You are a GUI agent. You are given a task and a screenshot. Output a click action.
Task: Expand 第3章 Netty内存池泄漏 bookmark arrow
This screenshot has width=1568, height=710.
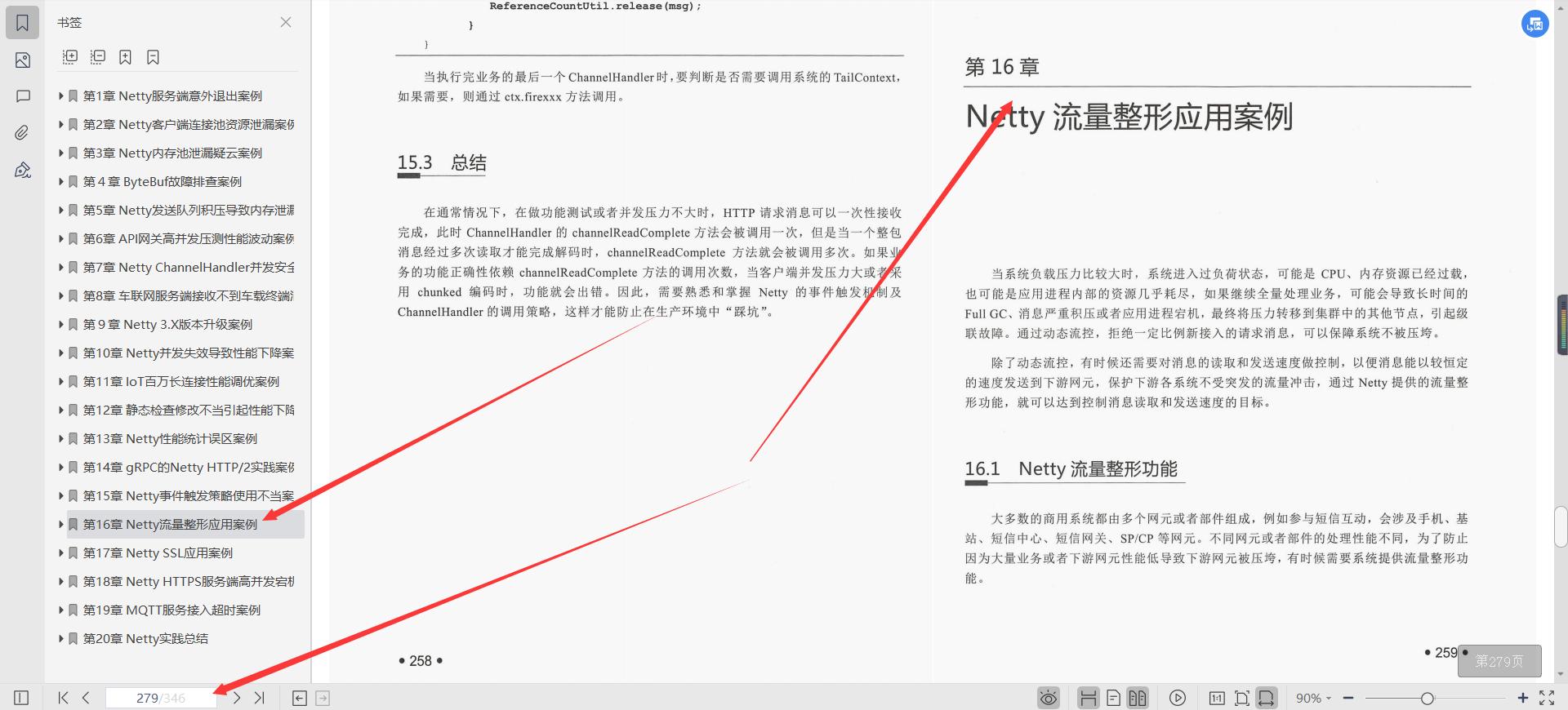pos(61,153)
